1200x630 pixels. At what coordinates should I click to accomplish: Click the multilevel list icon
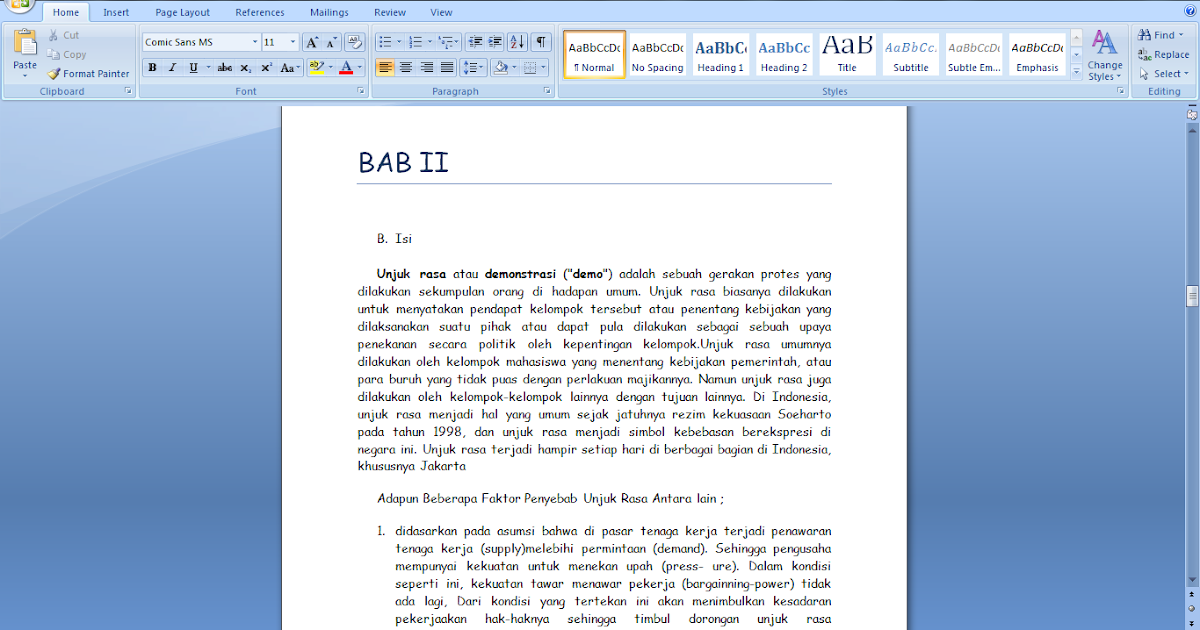coord(446,42)
